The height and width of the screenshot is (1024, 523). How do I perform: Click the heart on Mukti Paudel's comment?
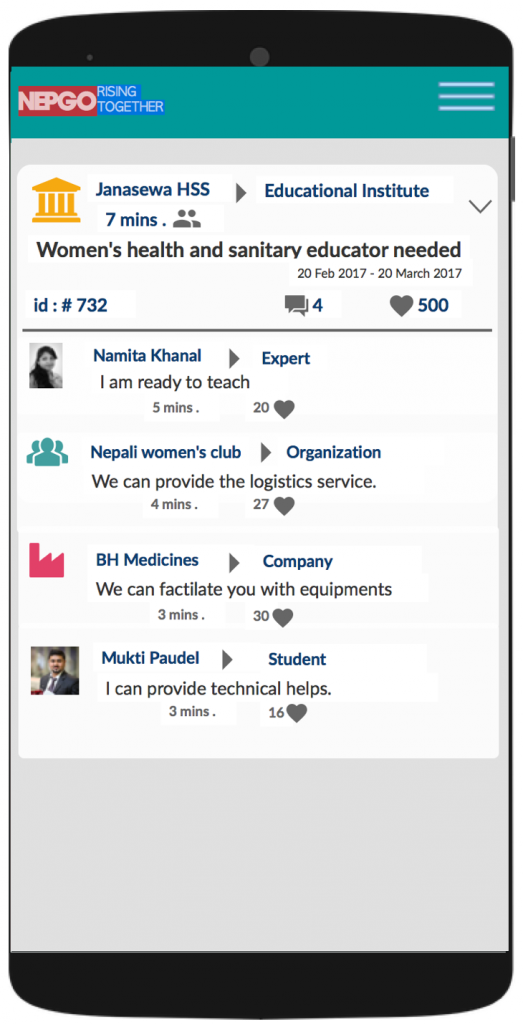tap(296, 713)
